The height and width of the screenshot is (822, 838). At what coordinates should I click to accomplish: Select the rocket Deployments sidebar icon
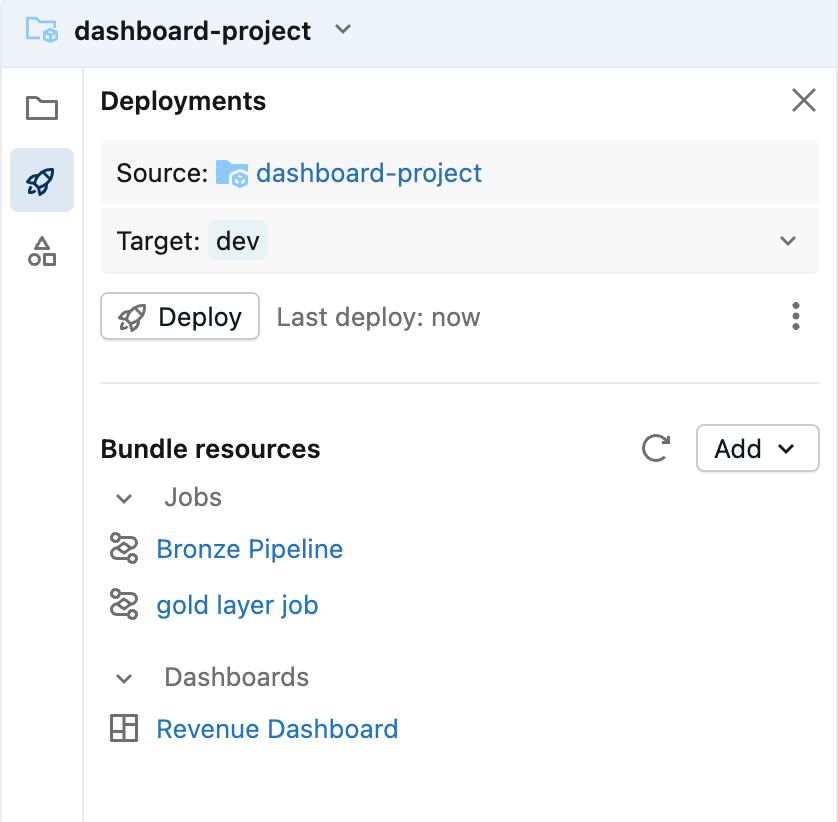[x=42, y=181]
